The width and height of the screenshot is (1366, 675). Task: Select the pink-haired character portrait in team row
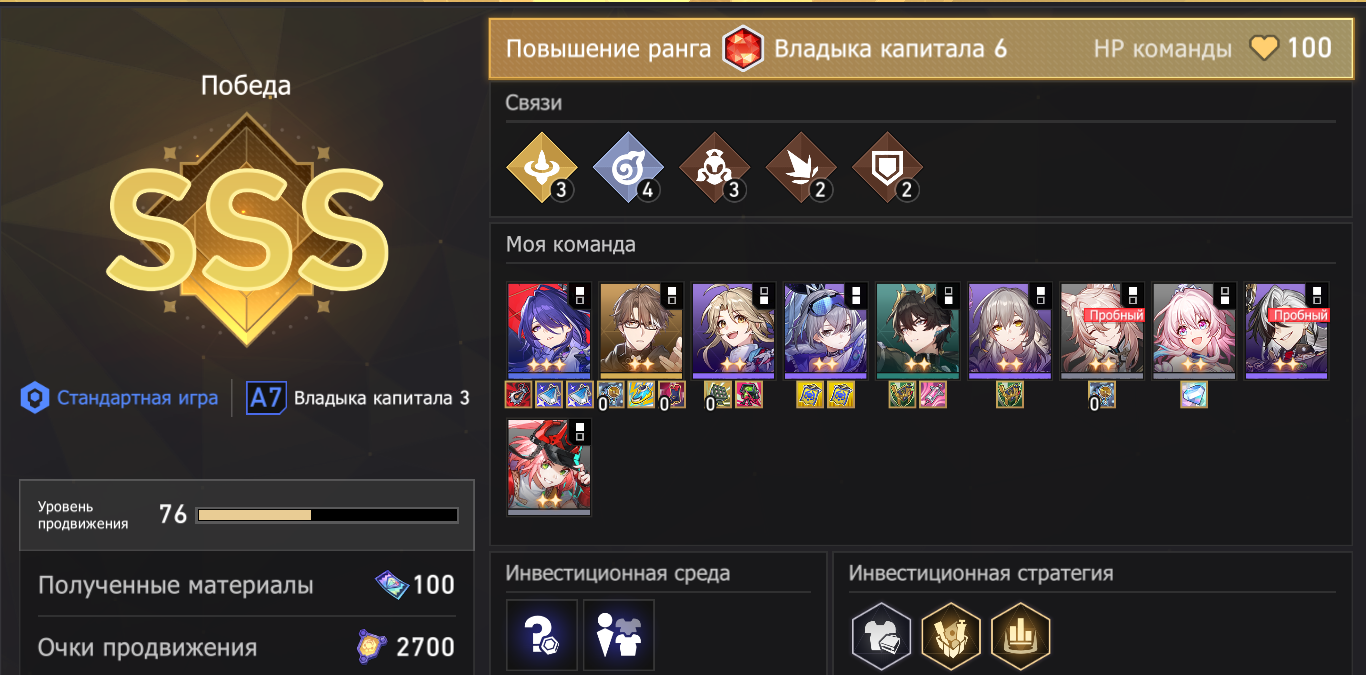point(1194,331)
